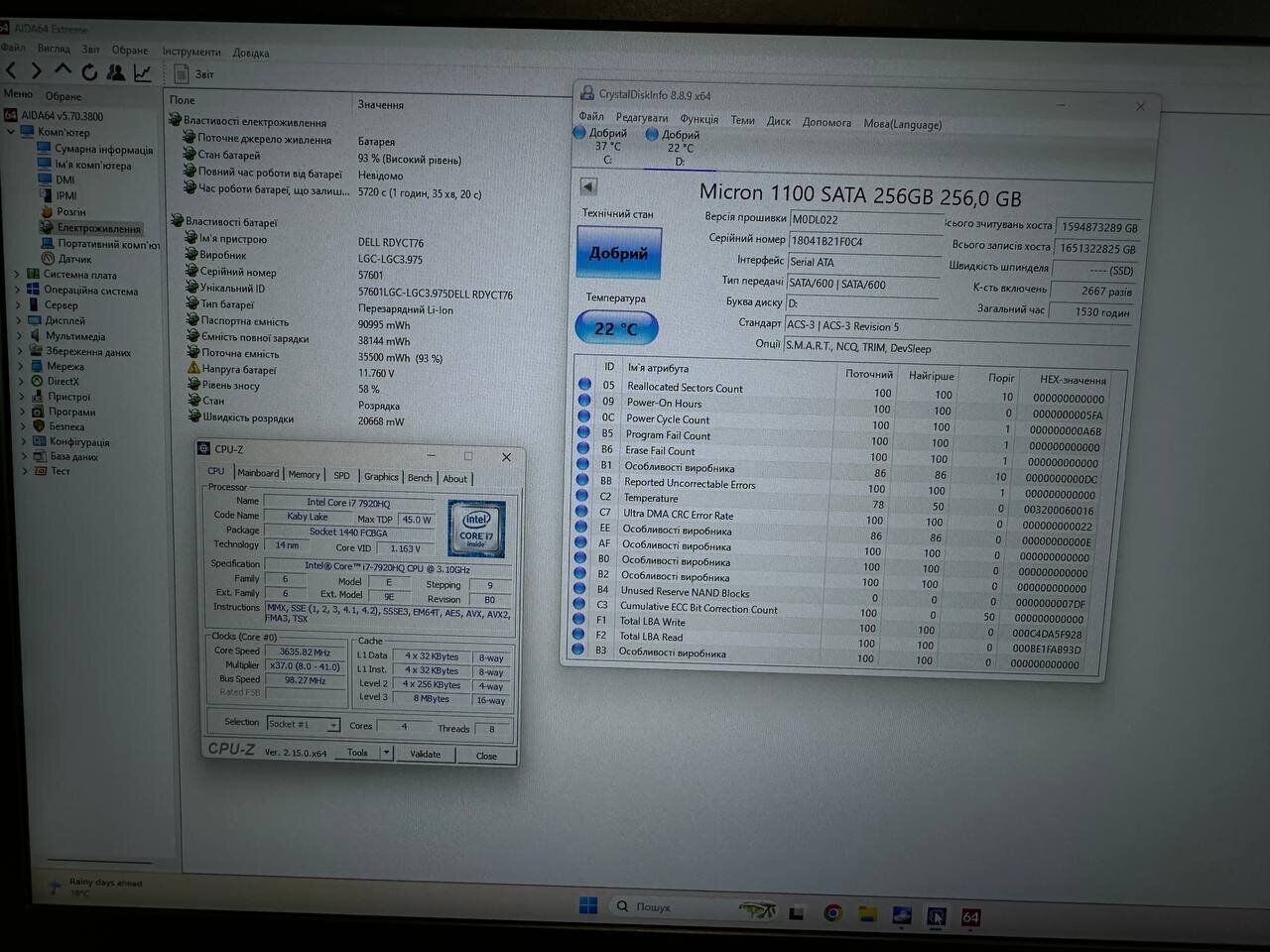Click the Back arrow in AIDA64 toolbar
1270x952 pixels.
[12, 70]
